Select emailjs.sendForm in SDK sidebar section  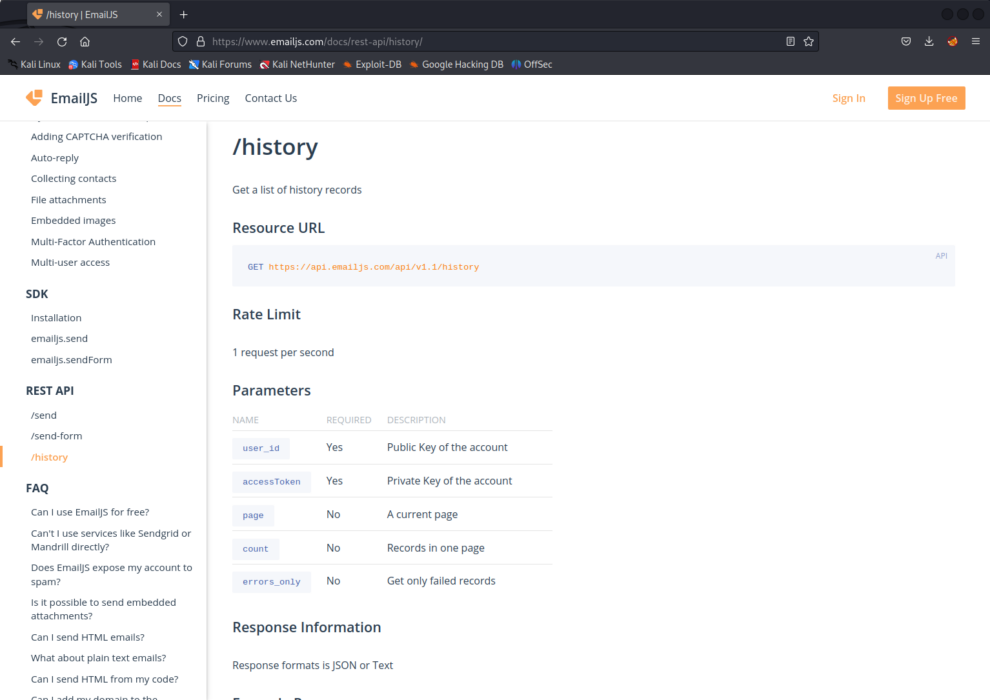(71, 360)
